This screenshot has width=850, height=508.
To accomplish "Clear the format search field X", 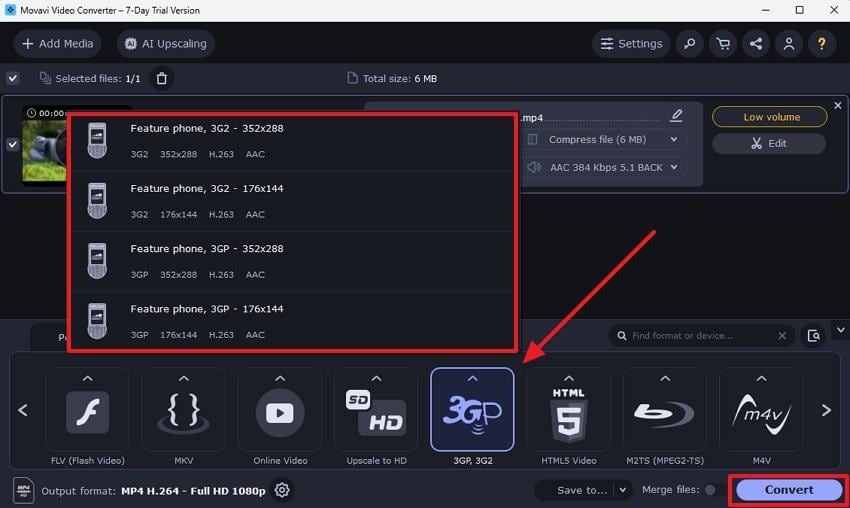I will pyautogui.click(x=782, y=336).
